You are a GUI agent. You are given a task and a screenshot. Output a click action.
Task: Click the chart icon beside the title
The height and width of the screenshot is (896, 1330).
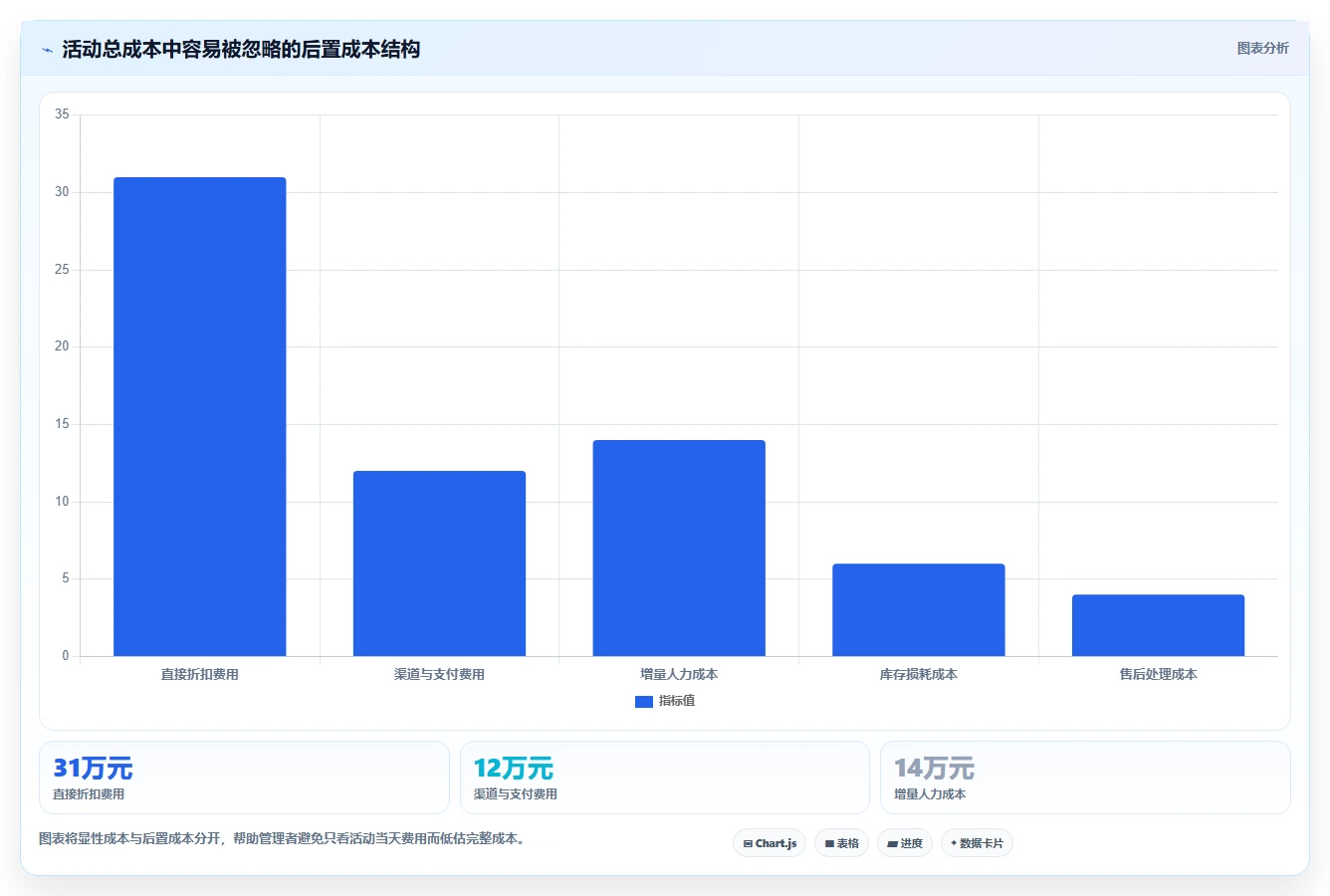point(47,50)
